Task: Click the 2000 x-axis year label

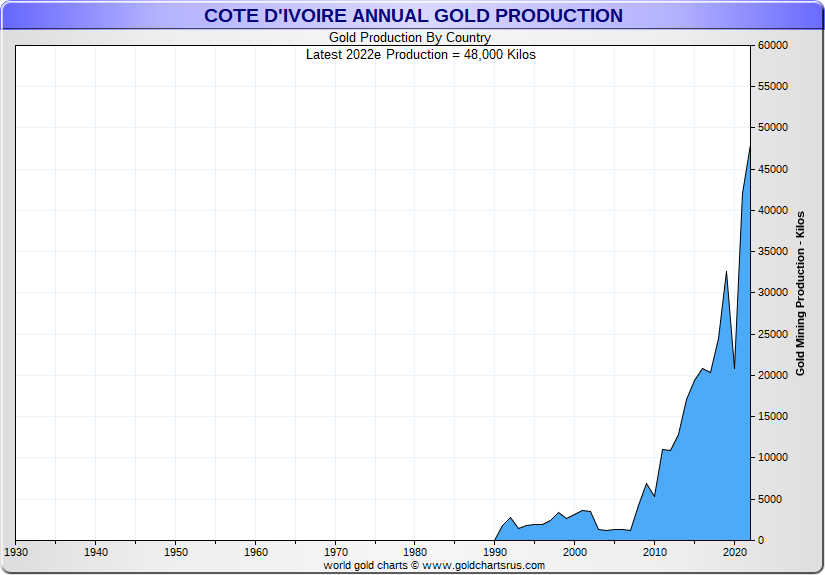Action: [575, 552]
